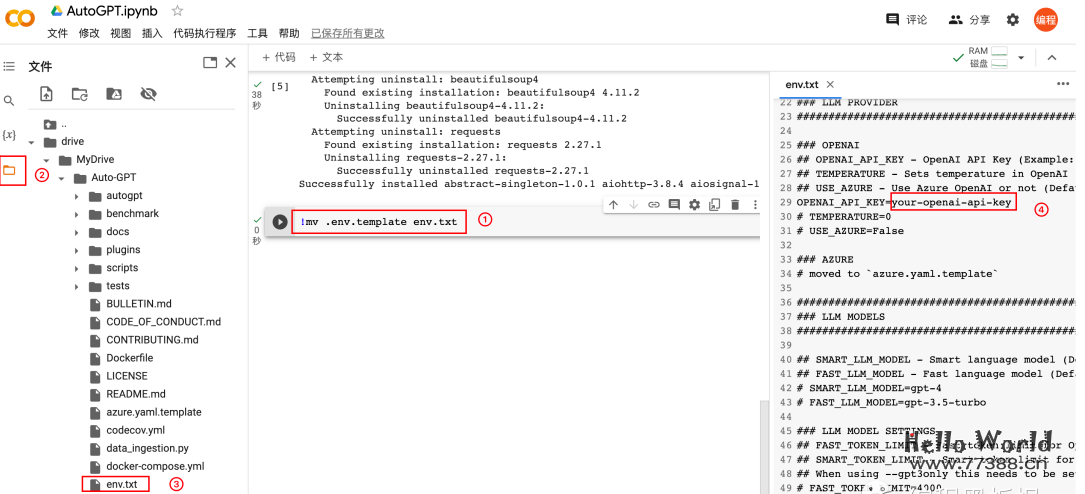Screen dimensions: 1085x494
Task: Open the search icon in left sidebar
Action: click(9, 101)
